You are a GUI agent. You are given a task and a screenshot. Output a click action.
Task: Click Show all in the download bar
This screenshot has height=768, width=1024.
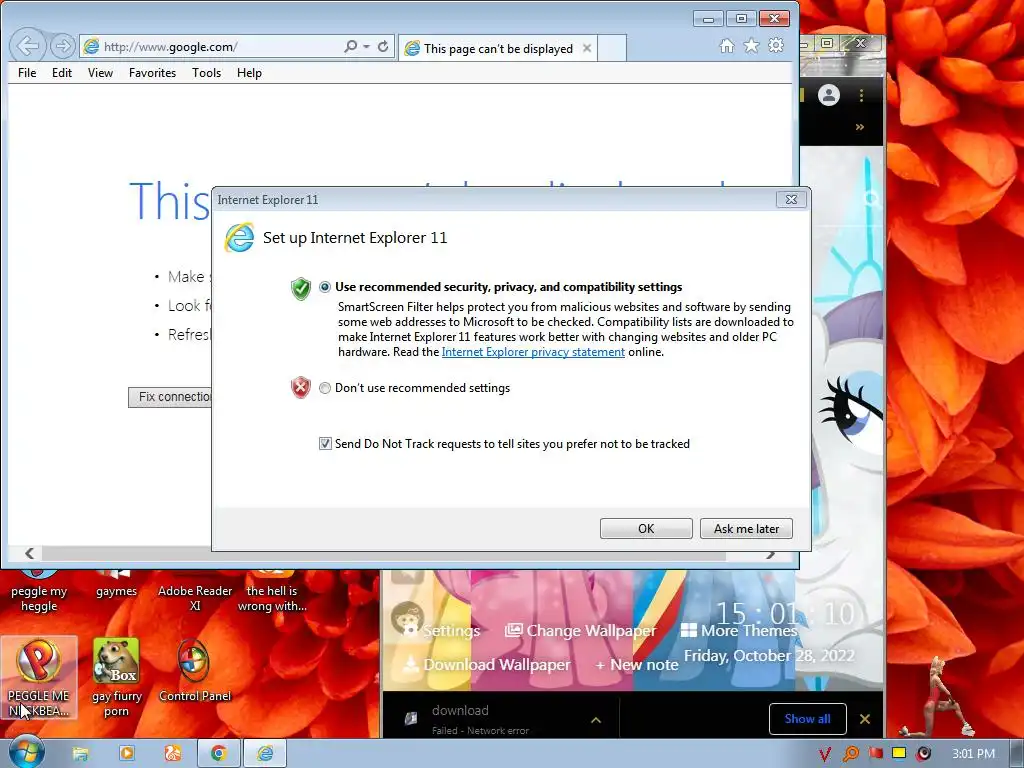click(807, 719)
